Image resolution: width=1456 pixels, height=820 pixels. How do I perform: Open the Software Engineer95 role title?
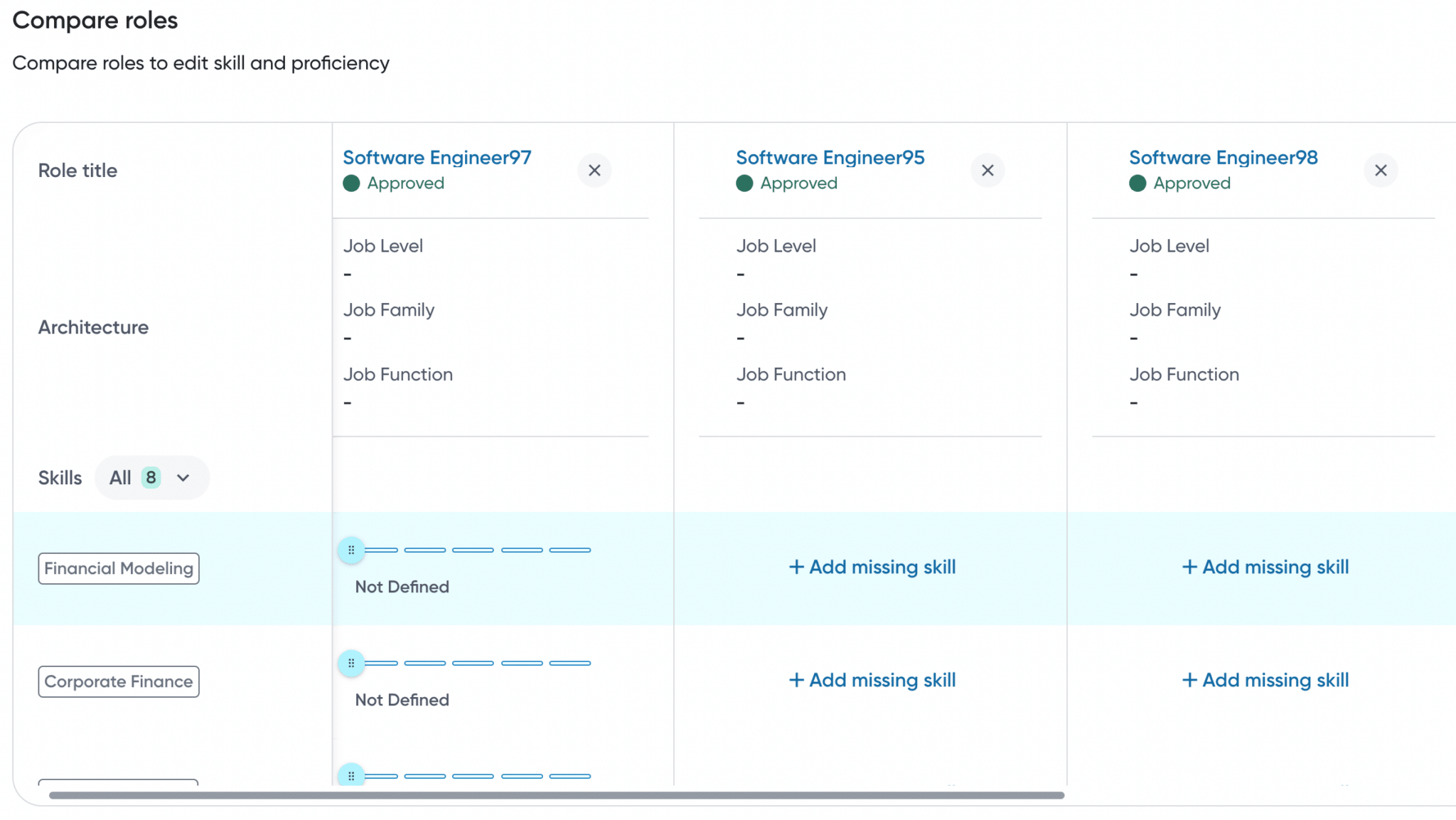click(x=830, y=157)
